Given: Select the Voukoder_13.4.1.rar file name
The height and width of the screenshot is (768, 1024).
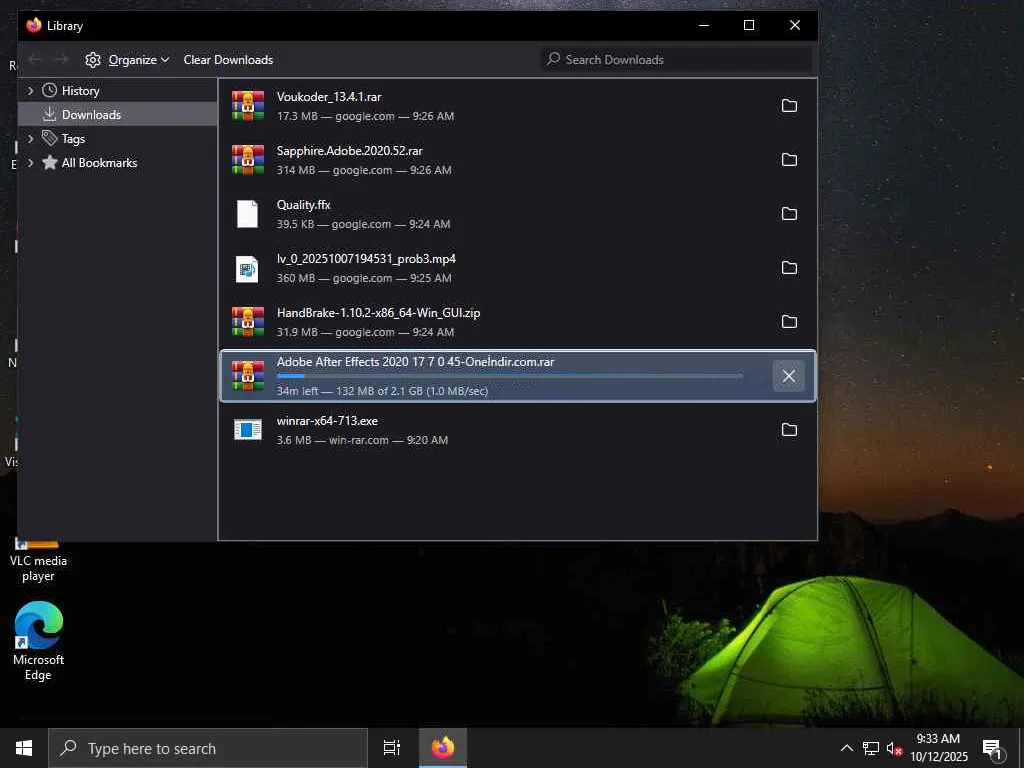Looking at the screenshot, I should (x=328, y=97).
